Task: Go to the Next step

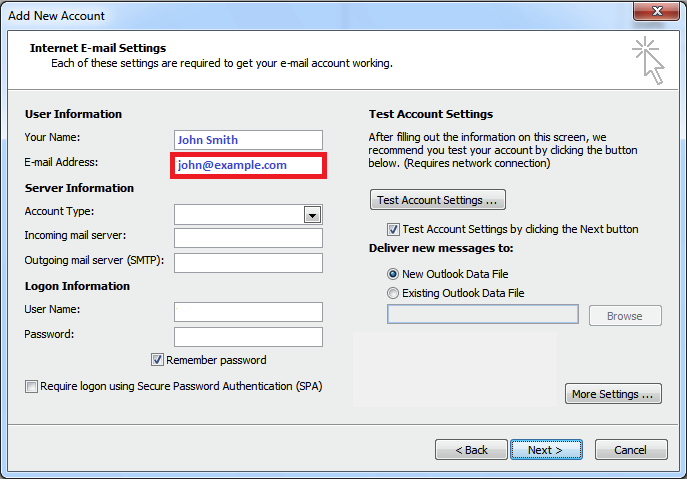Action: click(x=546, y=450)
